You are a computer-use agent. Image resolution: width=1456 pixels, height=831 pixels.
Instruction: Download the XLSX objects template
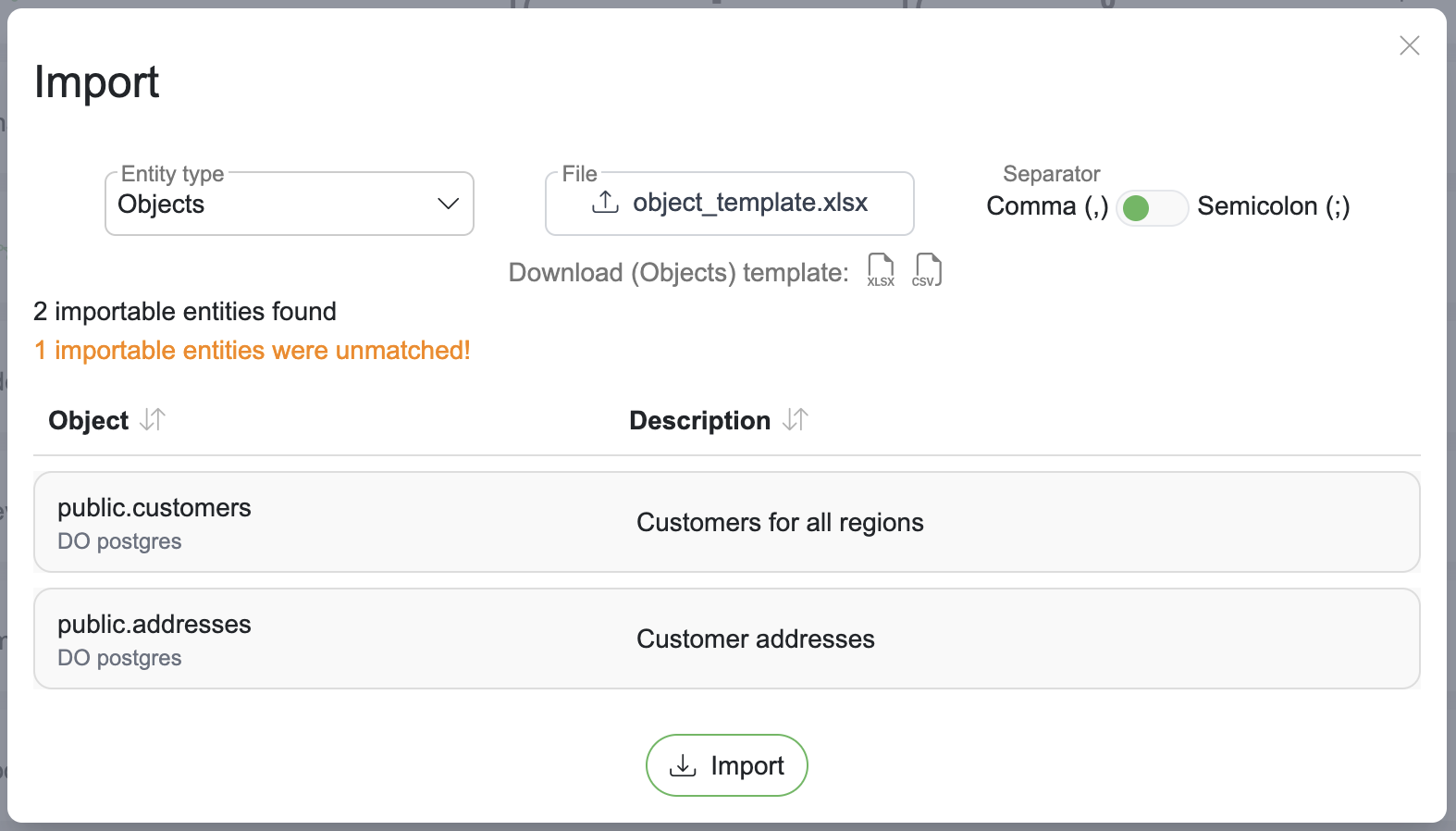coord(881,270)
